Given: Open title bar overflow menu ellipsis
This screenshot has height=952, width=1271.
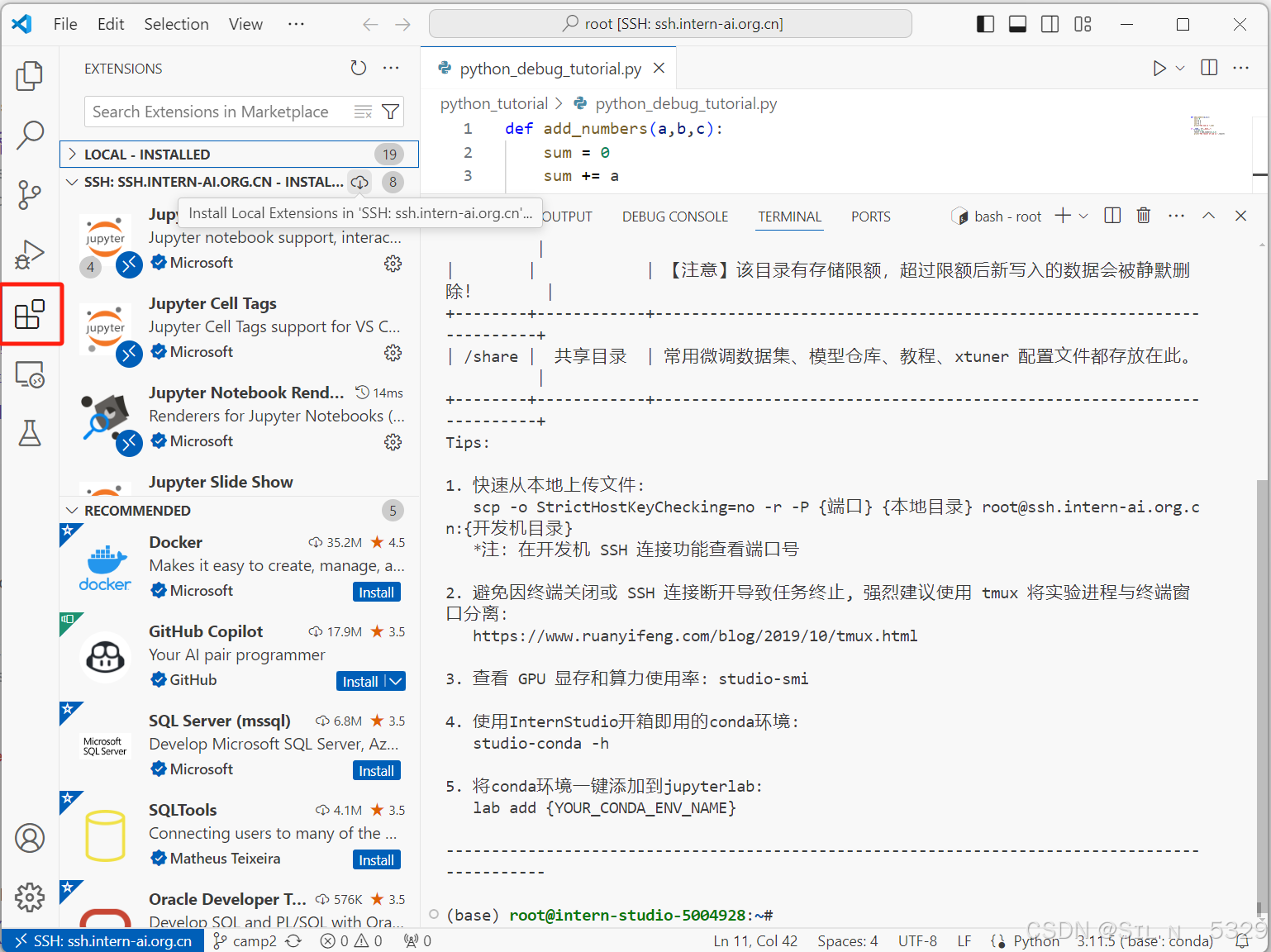Looking at the screenshot, I should tap(296, 24).
